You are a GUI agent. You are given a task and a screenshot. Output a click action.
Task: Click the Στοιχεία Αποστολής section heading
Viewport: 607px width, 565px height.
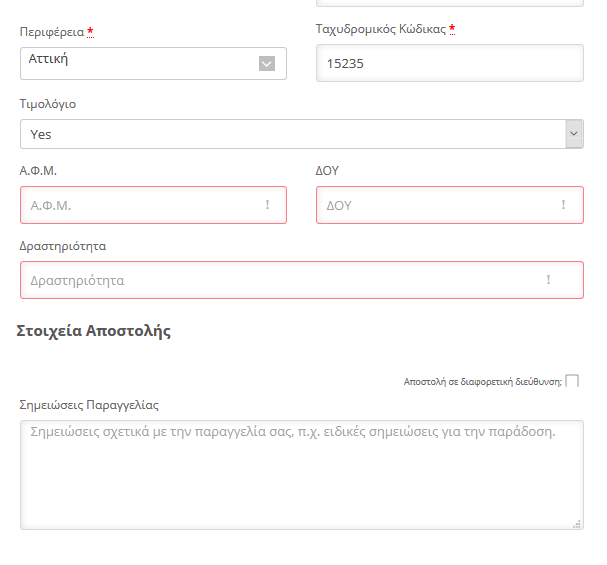click(94, 331)
